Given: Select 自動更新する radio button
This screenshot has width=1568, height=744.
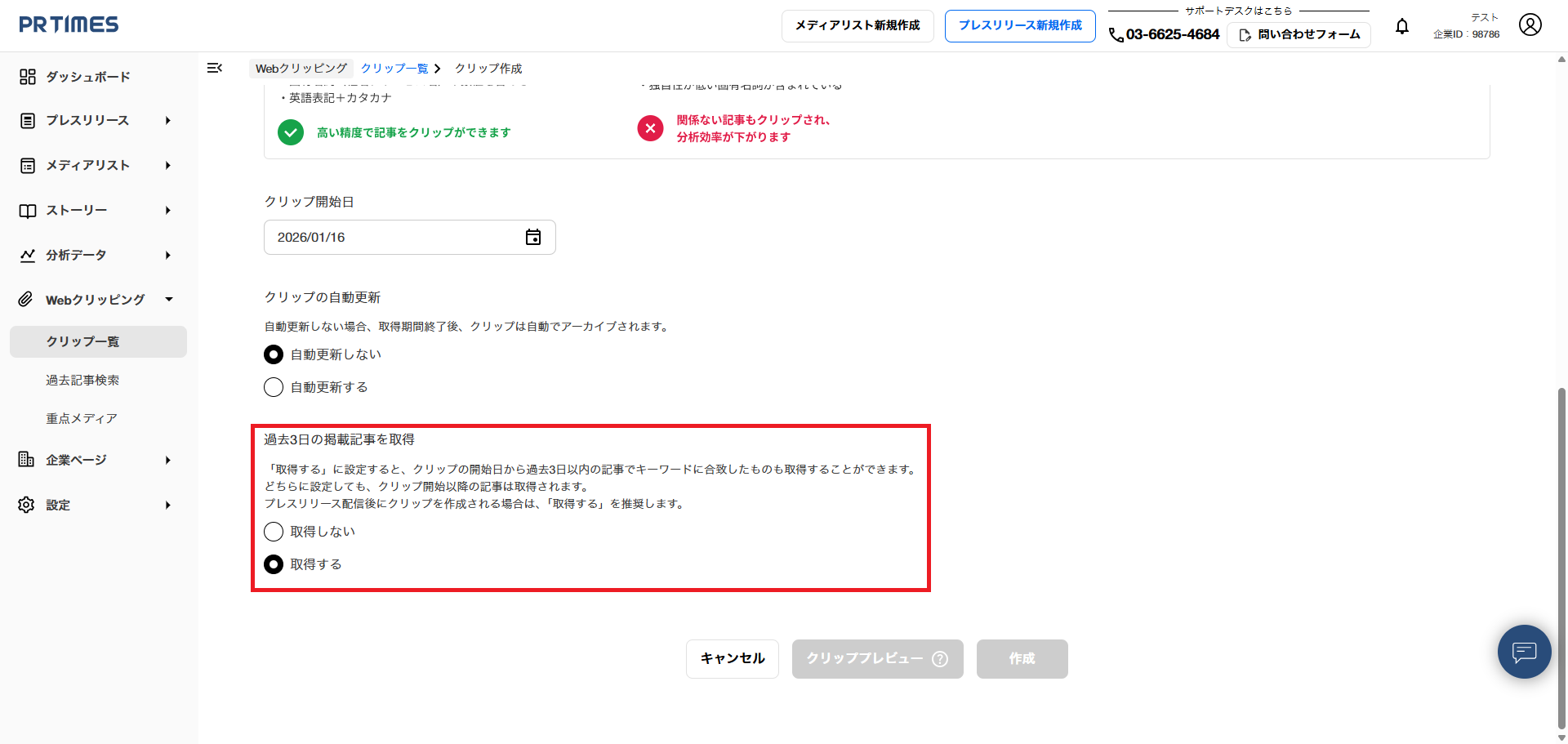Looking at the screenshot, I should pos(274,386).
